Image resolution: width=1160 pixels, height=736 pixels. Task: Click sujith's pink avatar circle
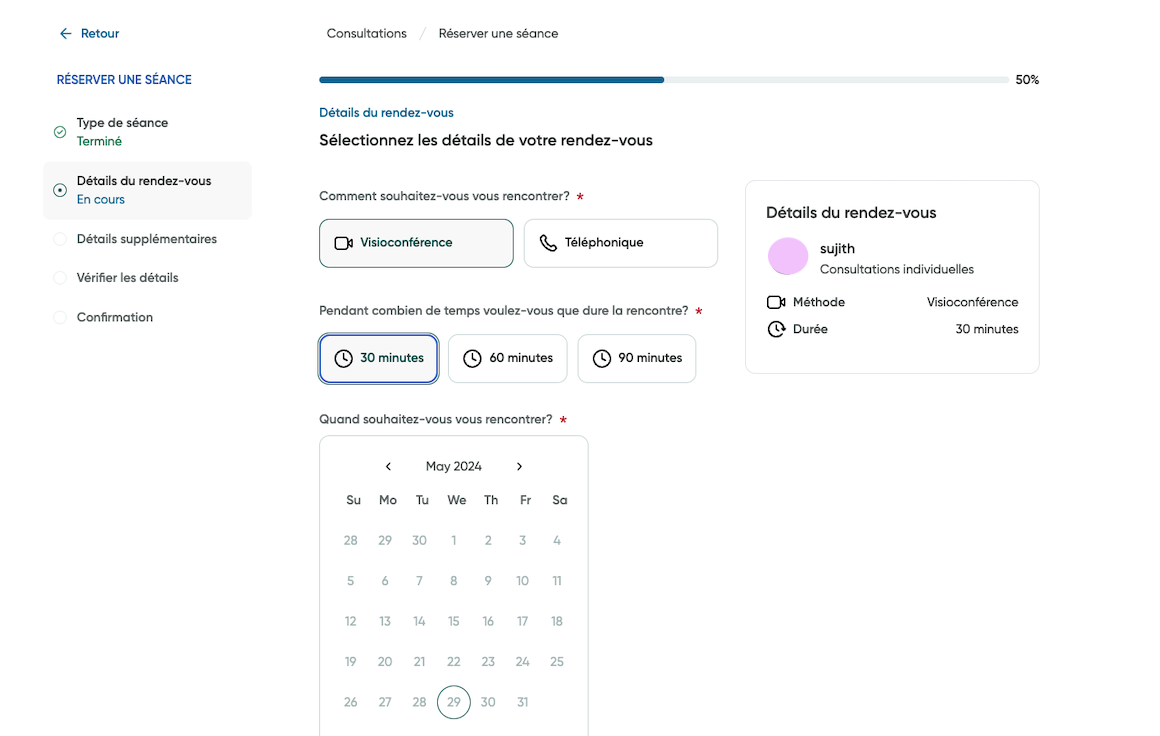click(788, 257)
